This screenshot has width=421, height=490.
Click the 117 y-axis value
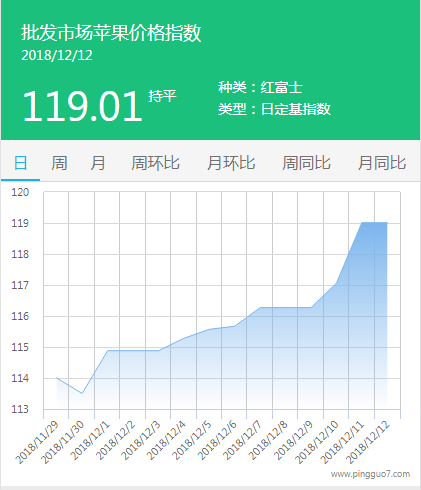tap(20, 285)
